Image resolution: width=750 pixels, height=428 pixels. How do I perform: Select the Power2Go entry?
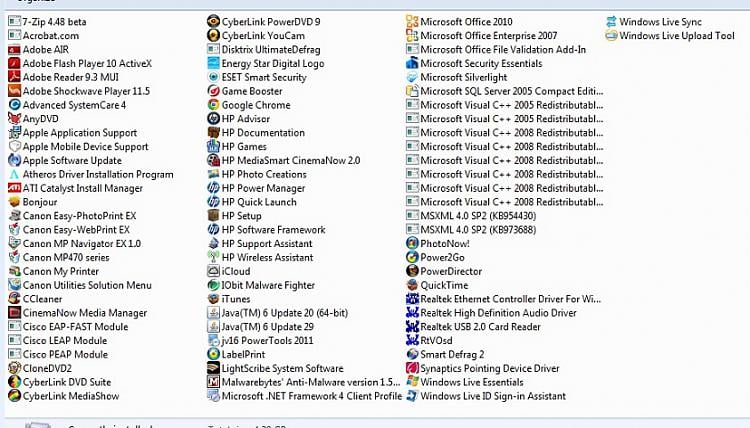pyautogui.click(x=435, y=257)
